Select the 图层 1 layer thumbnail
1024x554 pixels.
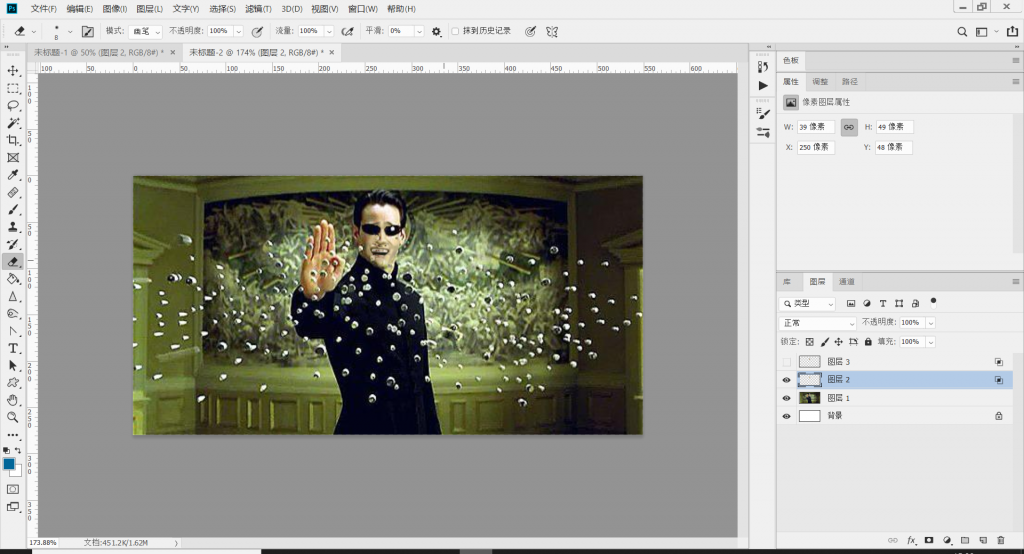coord(809,398)
